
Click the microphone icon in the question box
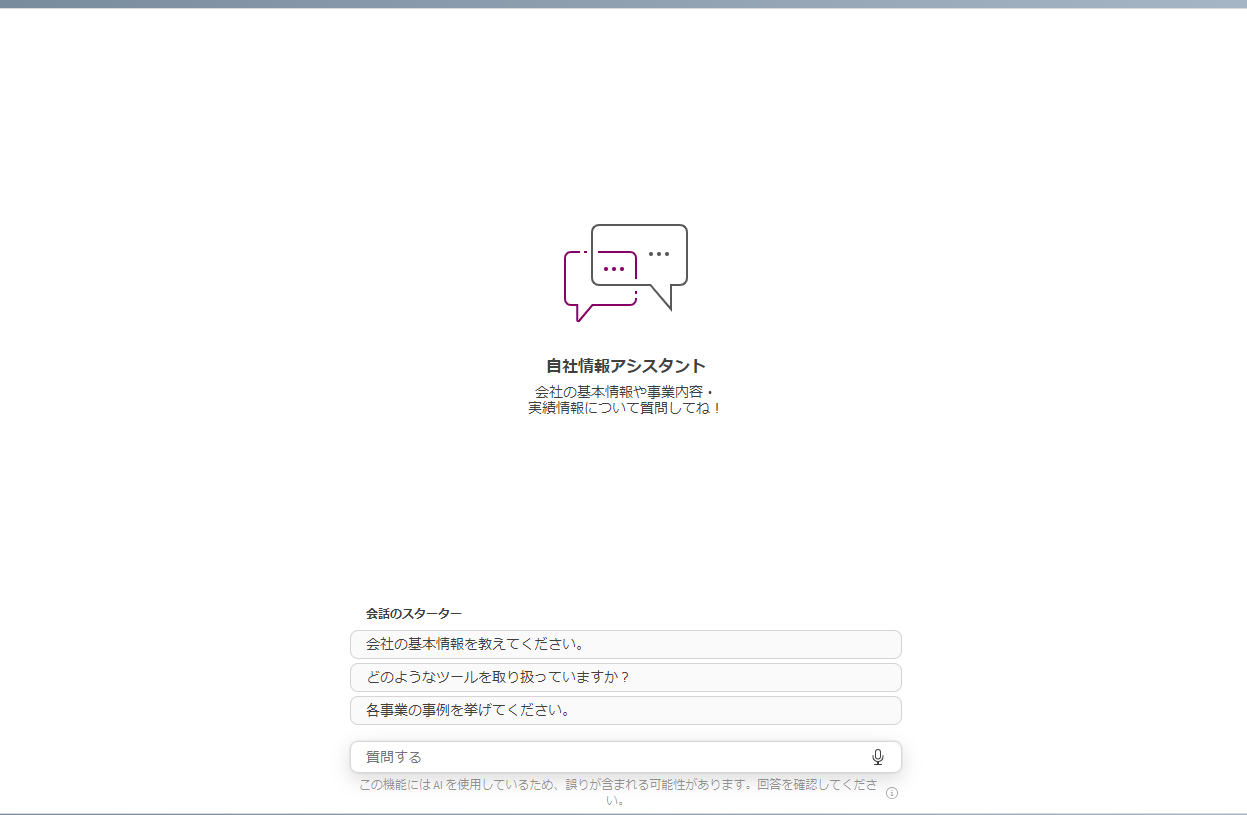[x=878, y=757]
